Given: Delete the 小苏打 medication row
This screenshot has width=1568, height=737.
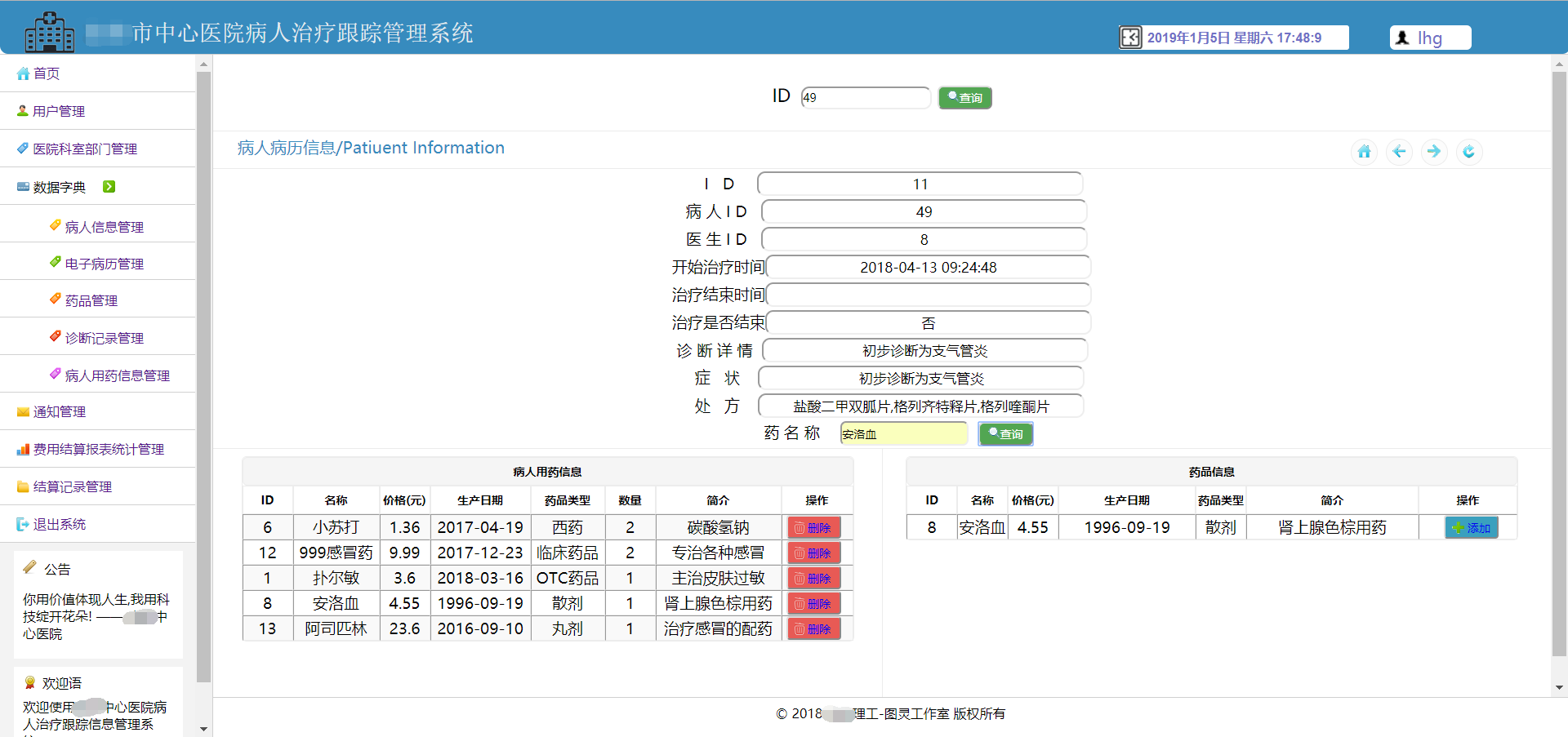Looking at the screenshot, I should pyautogui.click(x=813, y=528).
